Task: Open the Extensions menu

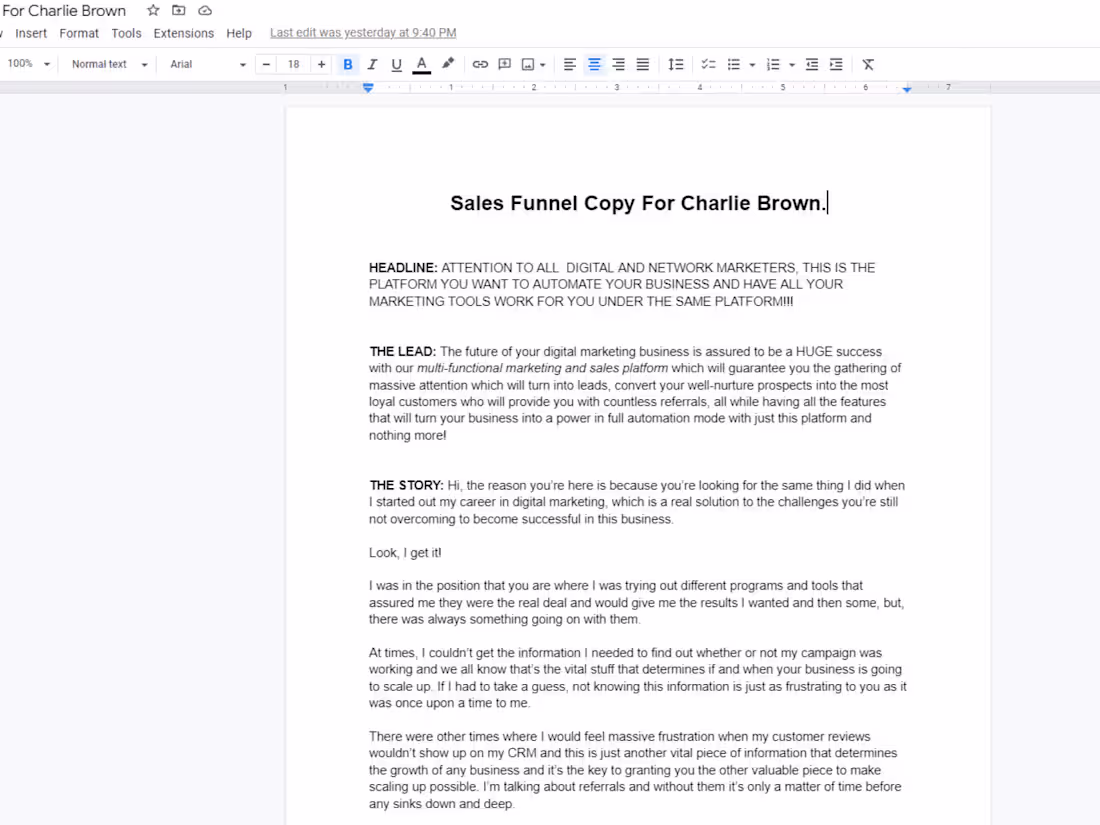Action: pos(183,33)
